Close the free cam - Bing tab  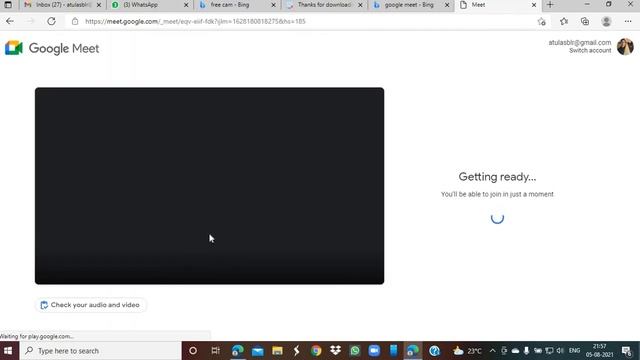pos(273,5)
